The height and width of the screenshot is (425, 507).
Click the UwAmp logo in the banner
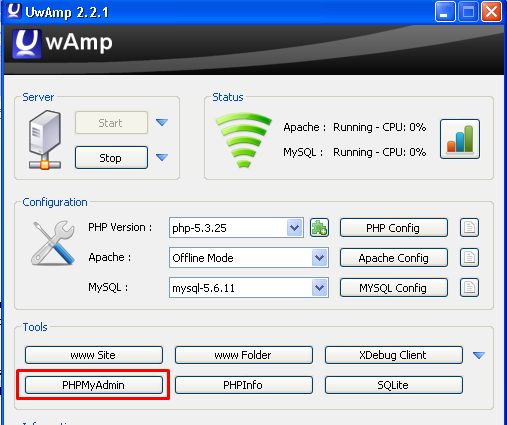63,43
